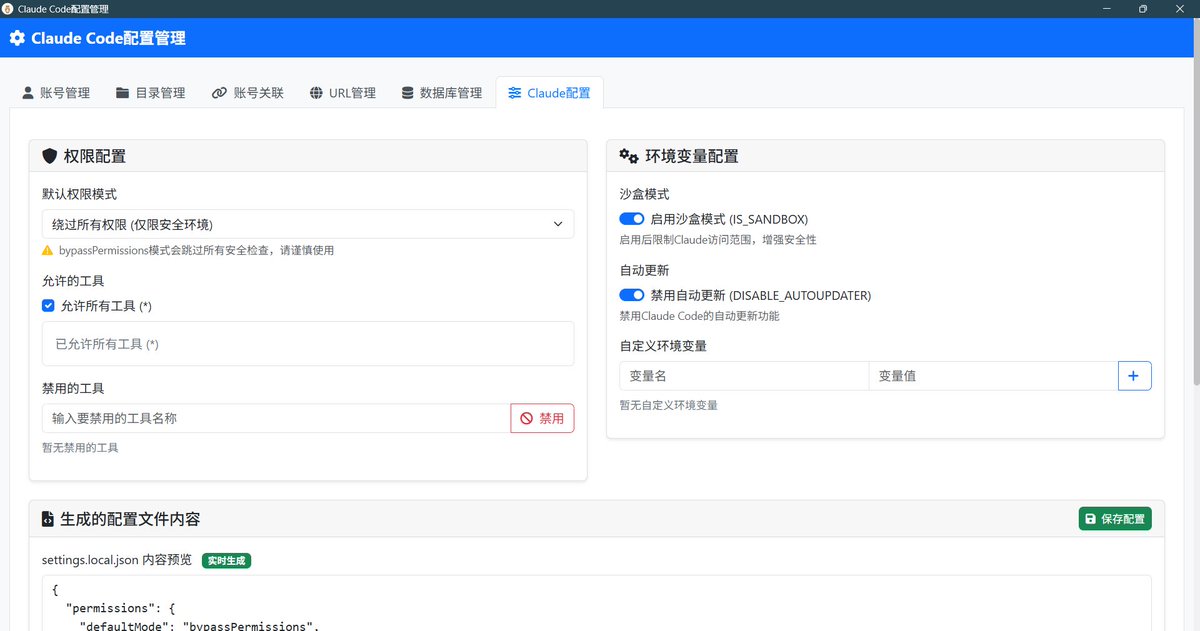Screen dimensions: 1200x631
Task: Click the text "暂无禁用的工具"
Action: [80, 448]
